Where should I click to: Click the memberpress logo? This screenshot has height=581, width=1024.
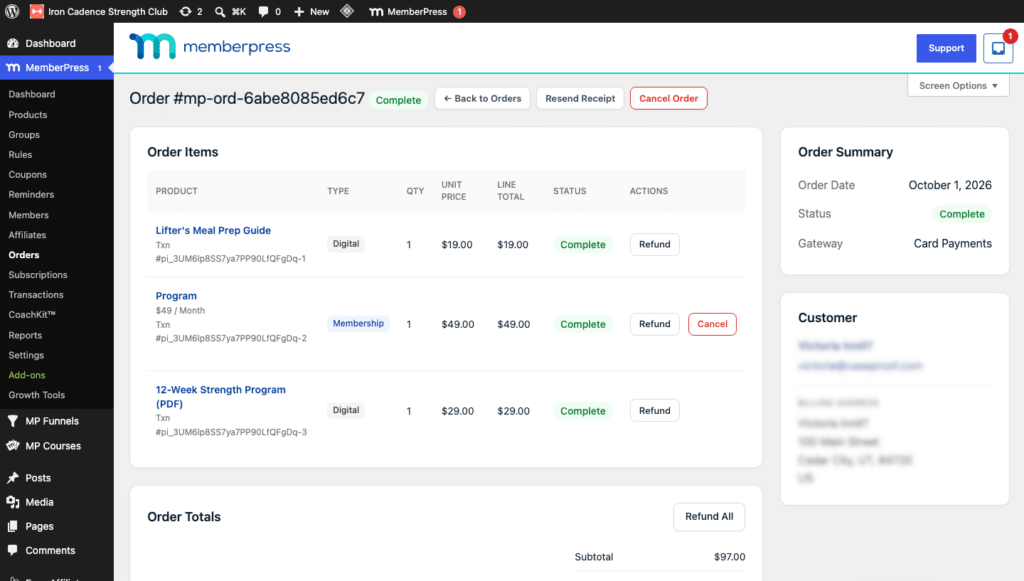pos(210,46)
